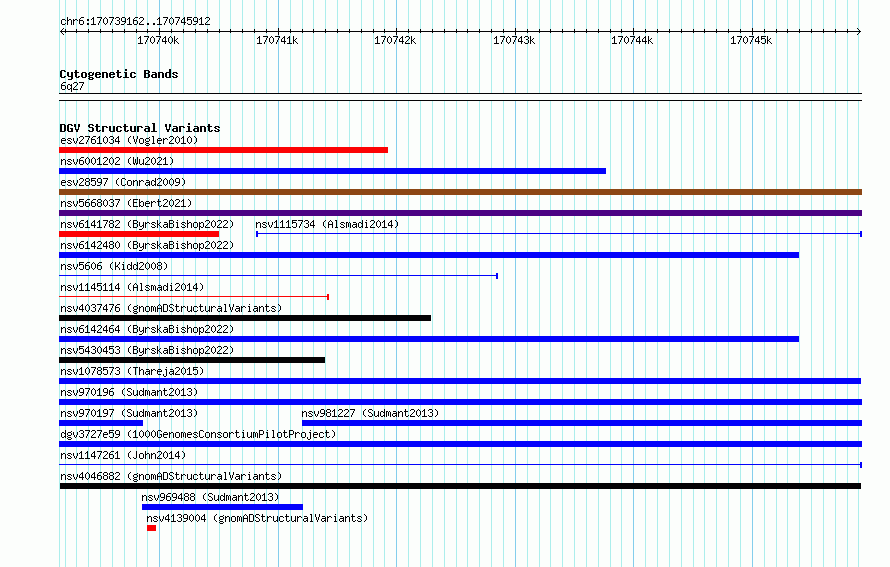This screenshot has width=890, height=567.
Task: Click the short blue nsv970197 bar
Action: tap(101, 423)
